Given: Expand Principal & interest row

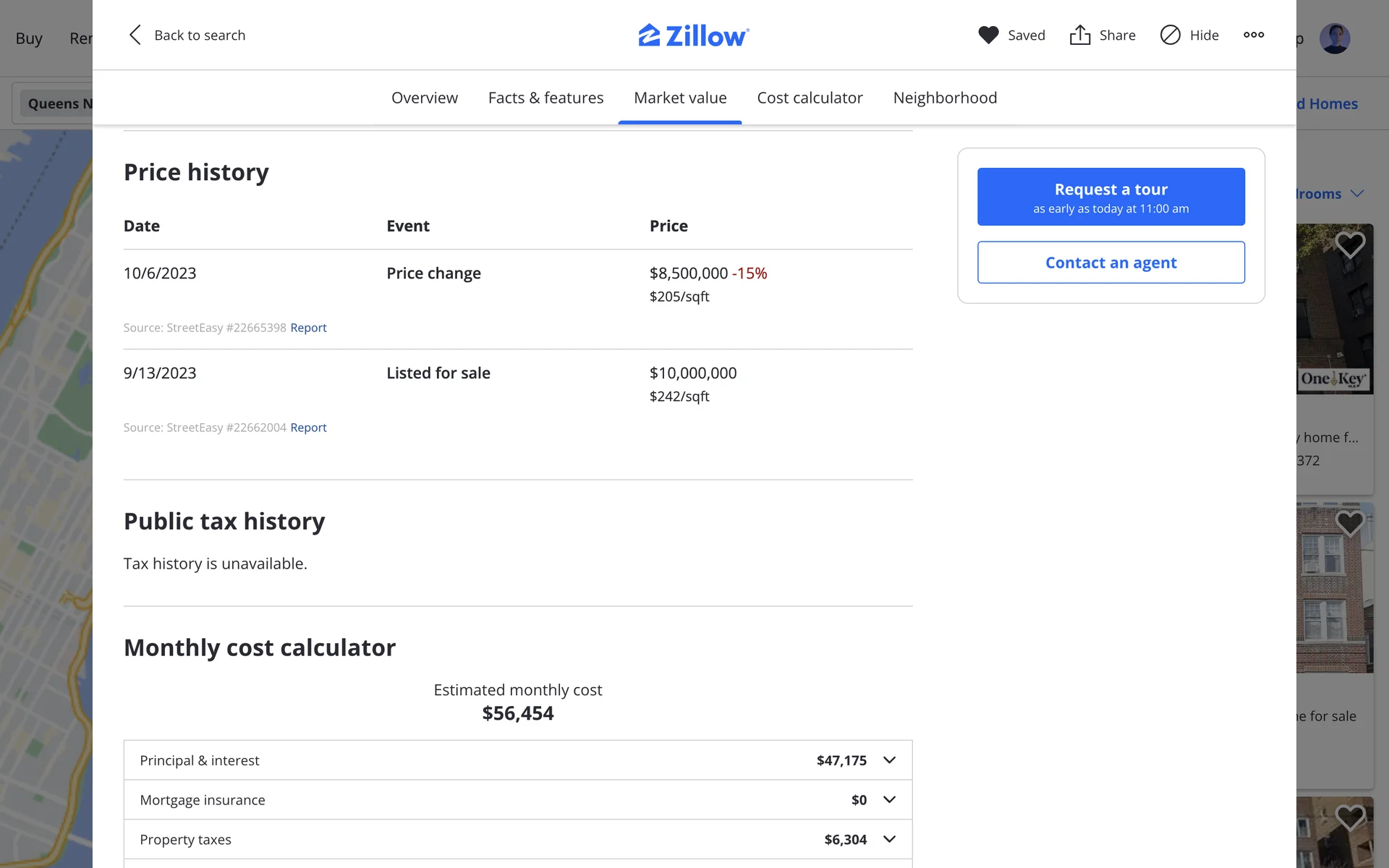Looking at the screenshot, I should 889,760.
